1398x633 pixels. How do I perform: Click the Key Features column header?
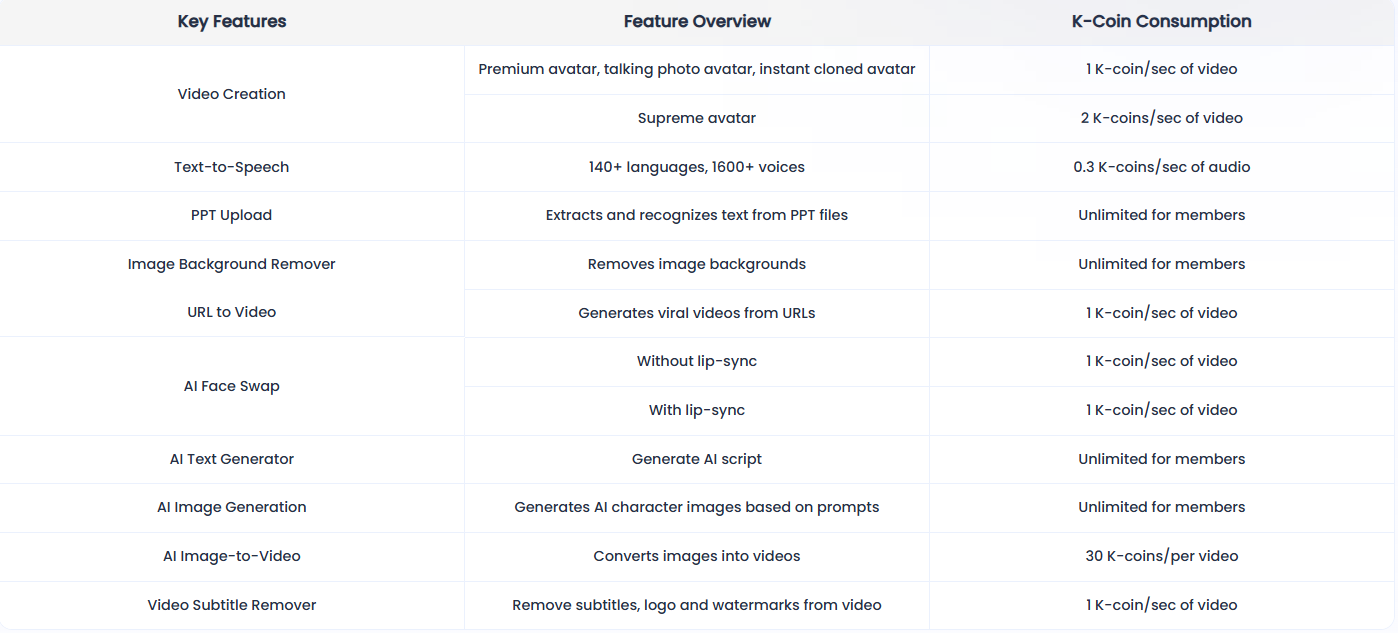click(x=232, y=21)
